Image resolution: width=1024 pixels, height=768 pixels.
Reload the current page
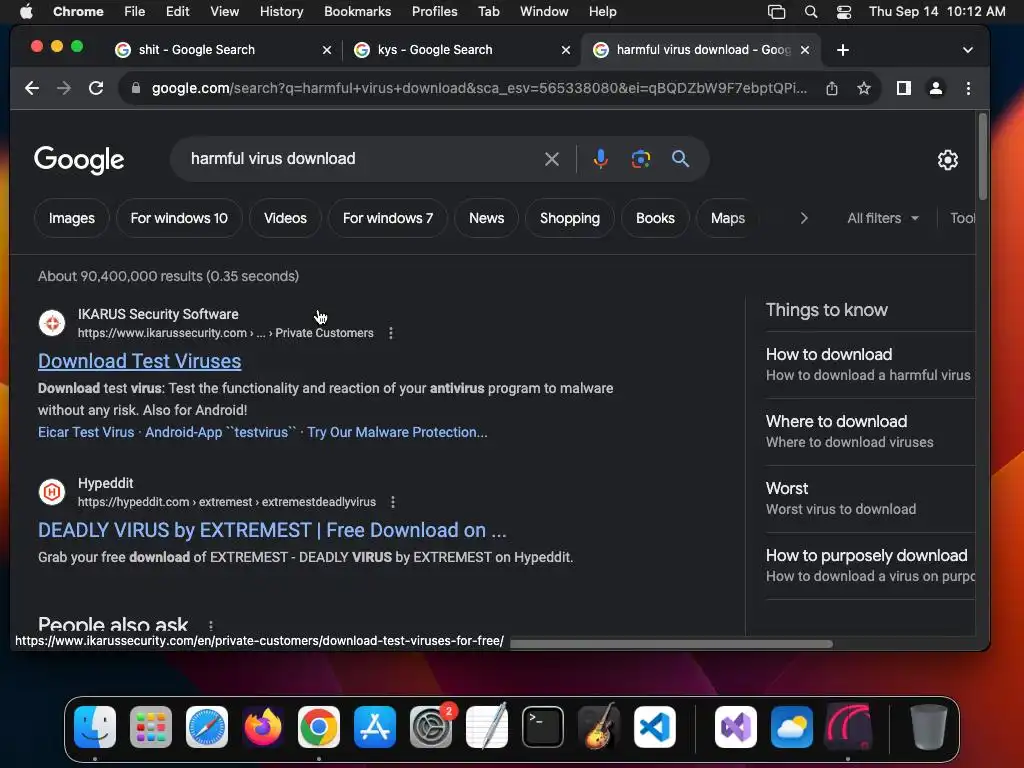pos(96,88)
